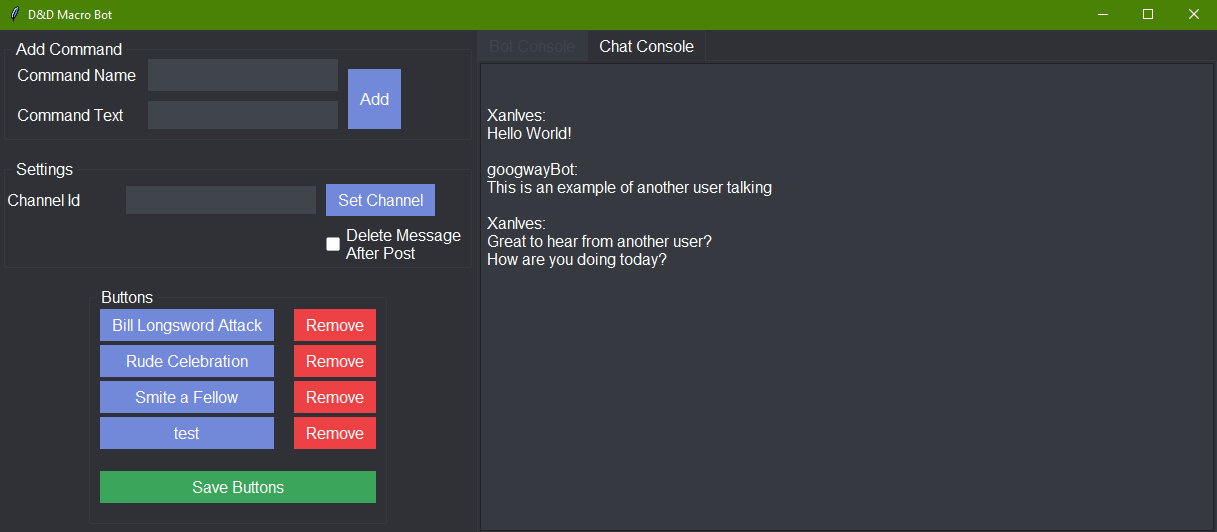Toggle Delete Message After Post checkbox
This screenshot has height=532, width=1217.
(333, 244)
